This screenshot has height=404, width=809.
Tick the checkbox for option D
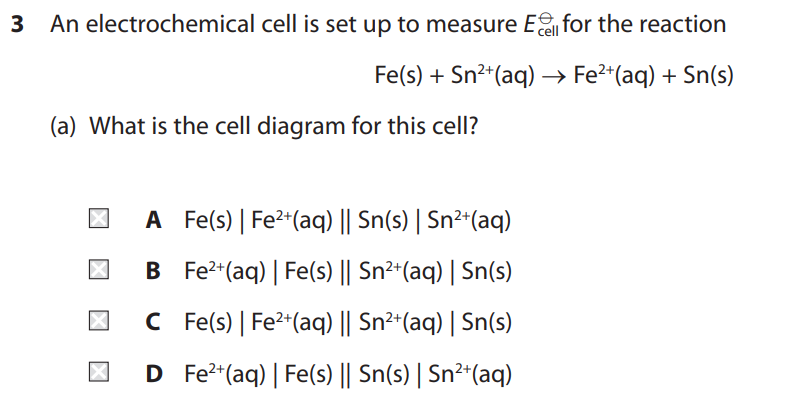pos(93,375)
